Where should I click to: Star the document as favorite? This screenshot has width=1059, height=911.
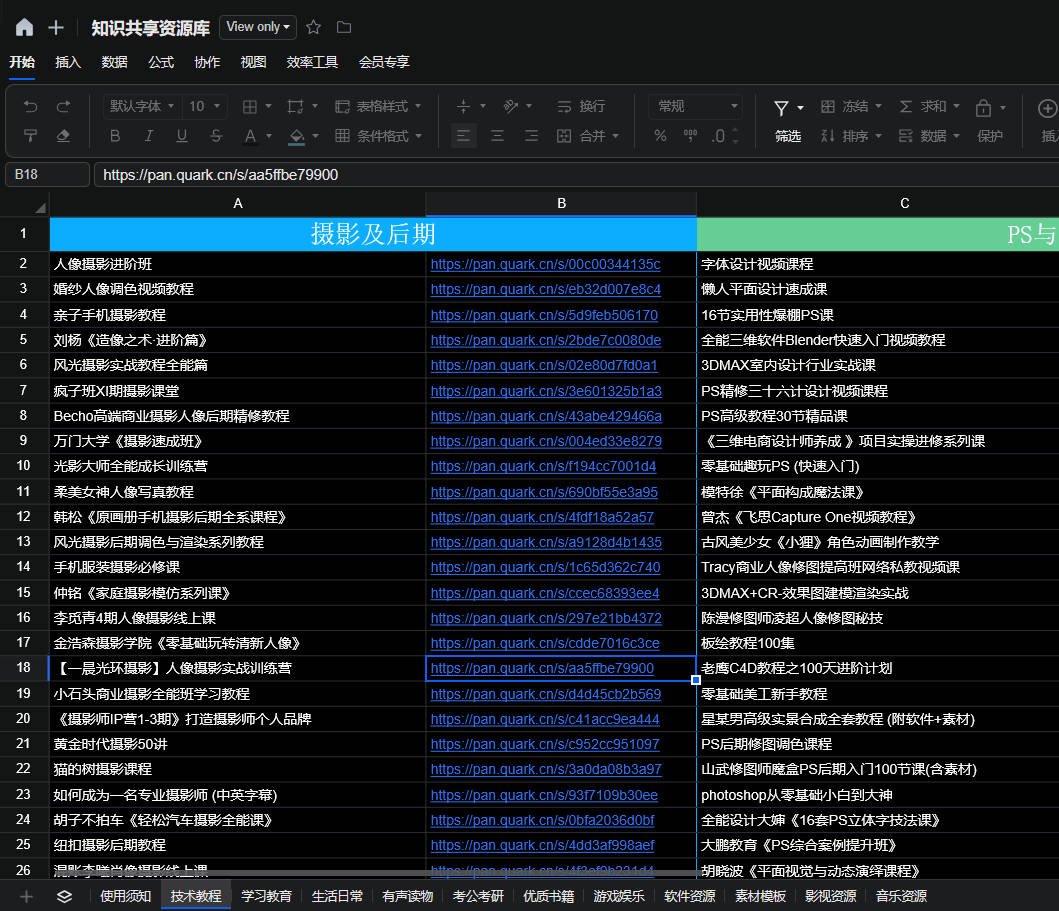[313, 27]
